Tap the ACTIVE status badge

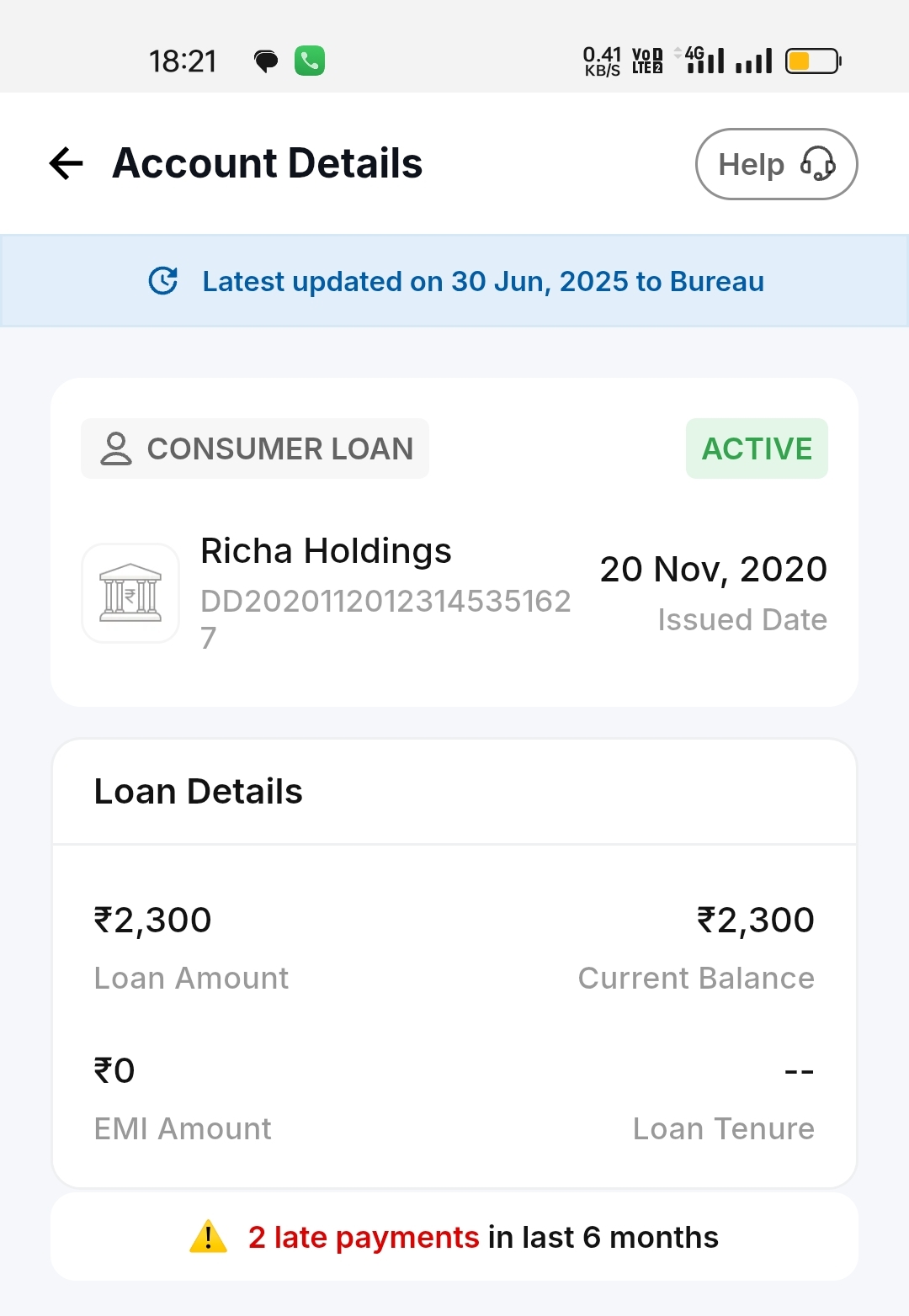757,448
